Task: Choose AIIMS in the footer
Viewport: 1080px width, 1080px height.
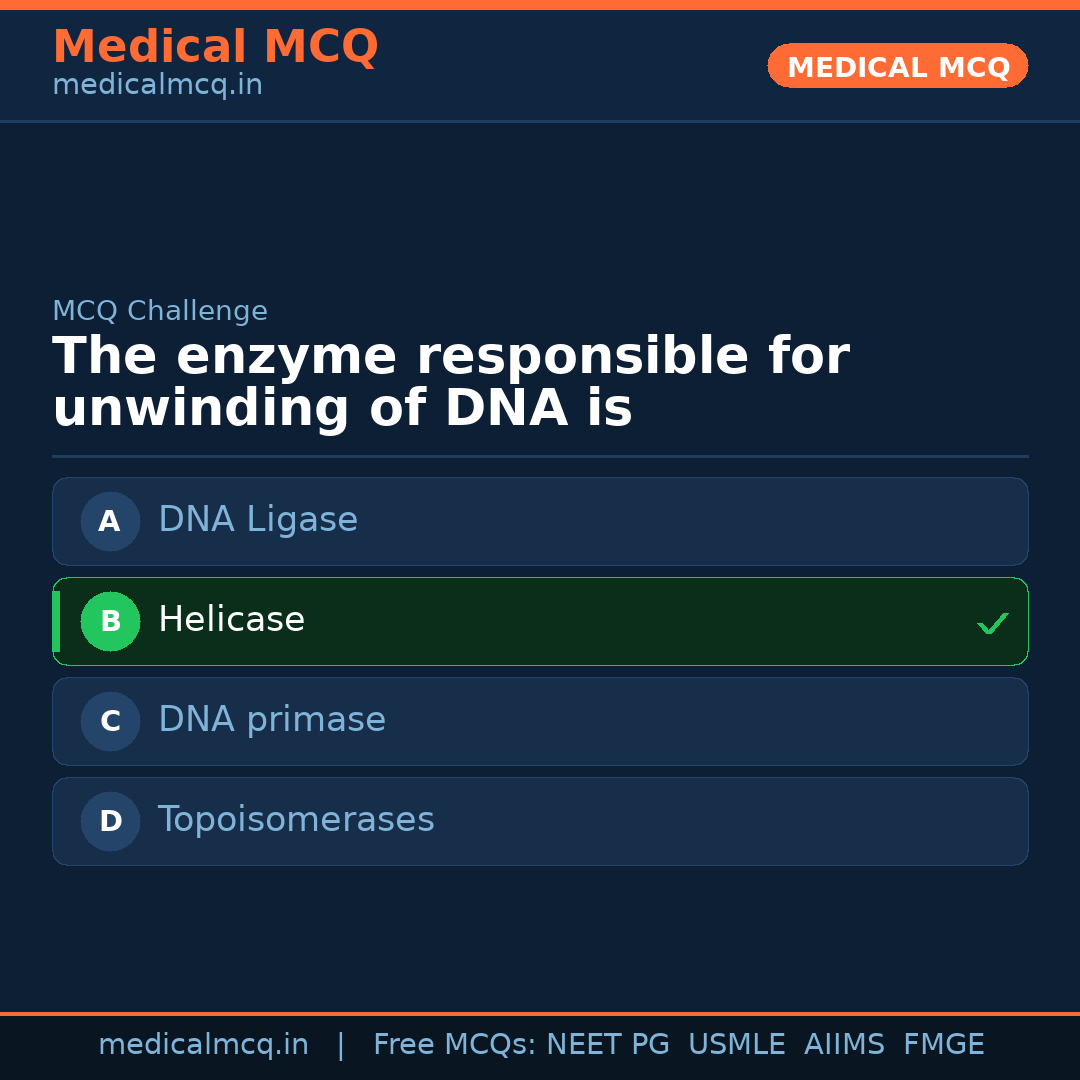Action: click(844, 1045)
